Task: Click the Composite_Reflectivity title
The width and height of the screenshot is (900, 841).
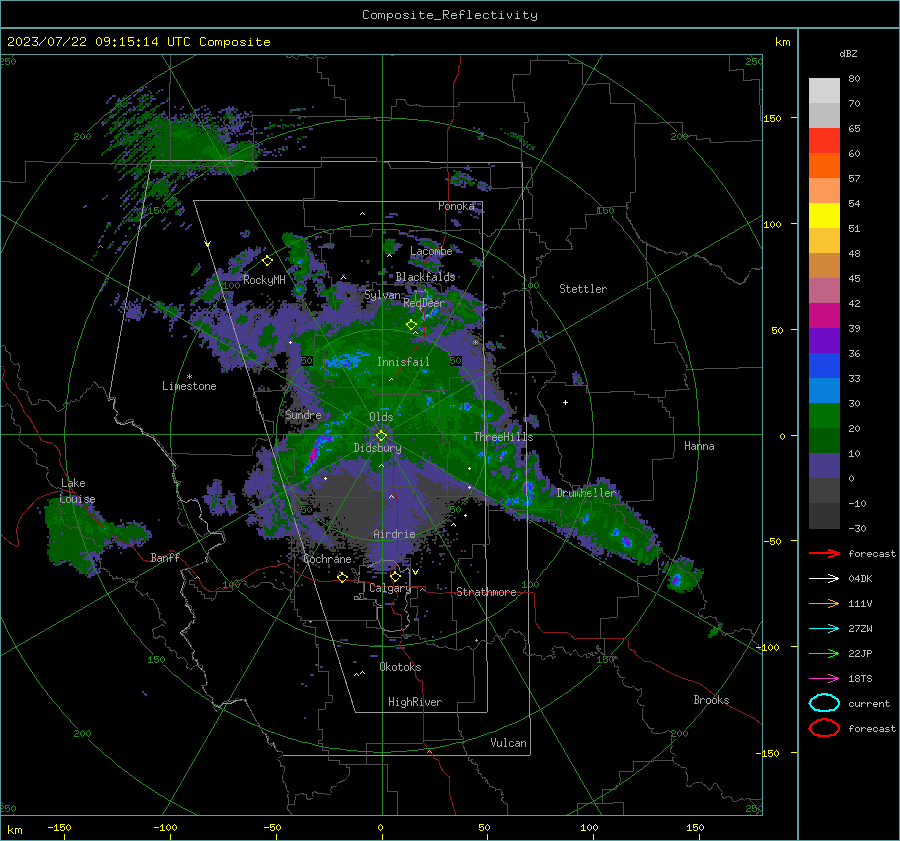Action: pos(450,15)
